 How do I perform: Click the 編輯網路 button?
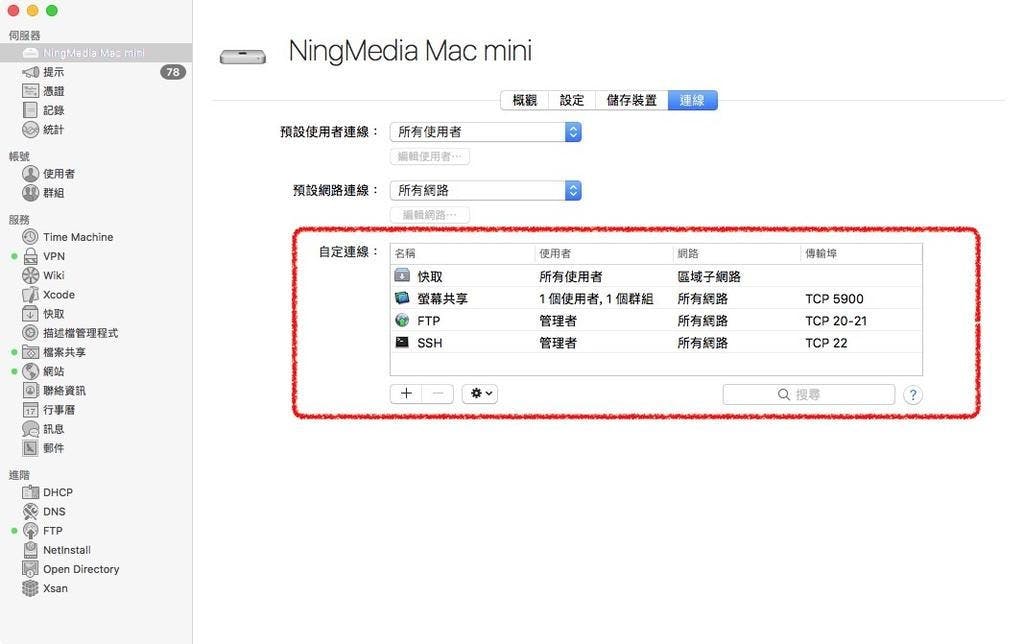click(x=430, y=215)
